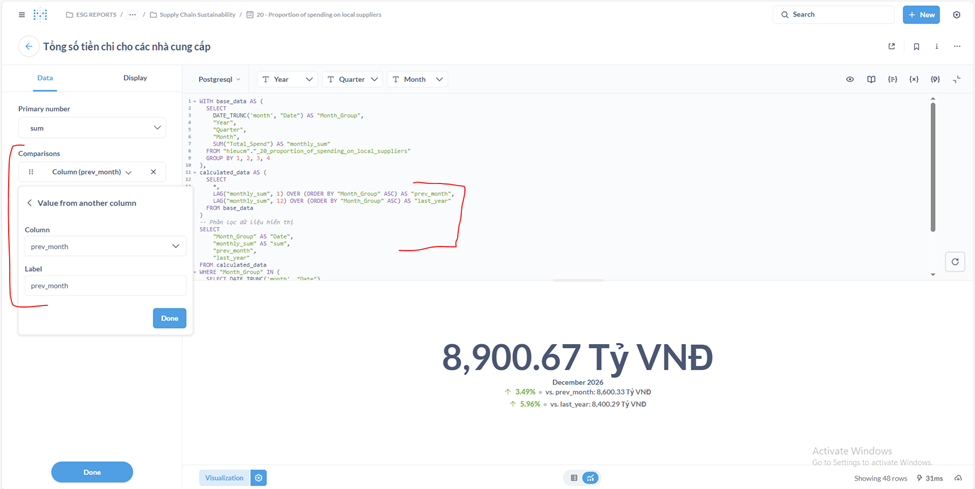Open the Column prev_month dropdown

coord(105,246)
